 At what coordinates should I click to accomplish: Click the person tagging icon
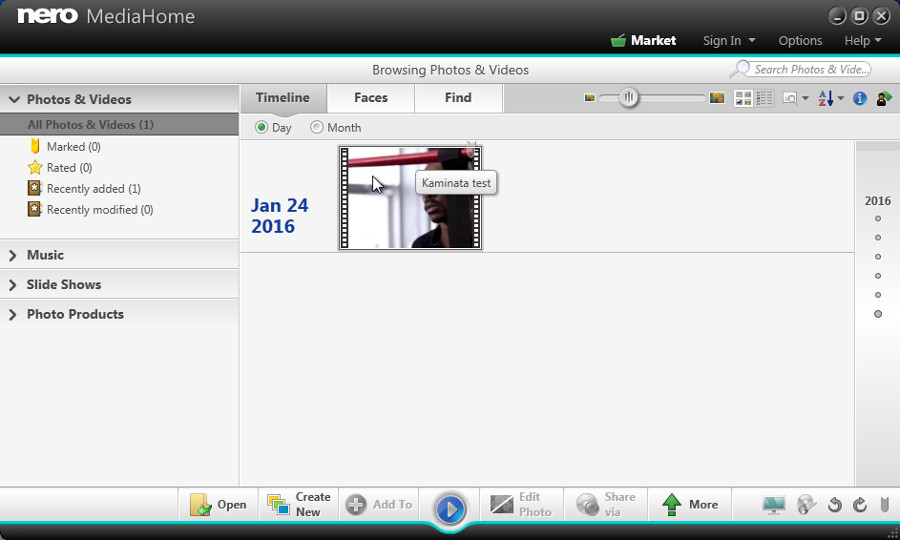click(883, 99)
